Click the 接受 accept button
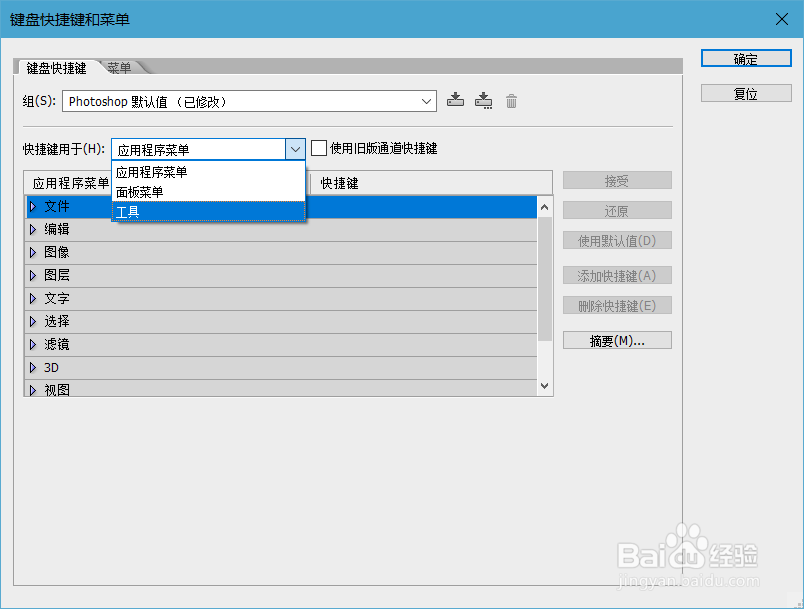The height and width of the screenshot is (609, 804). (617, 180)
